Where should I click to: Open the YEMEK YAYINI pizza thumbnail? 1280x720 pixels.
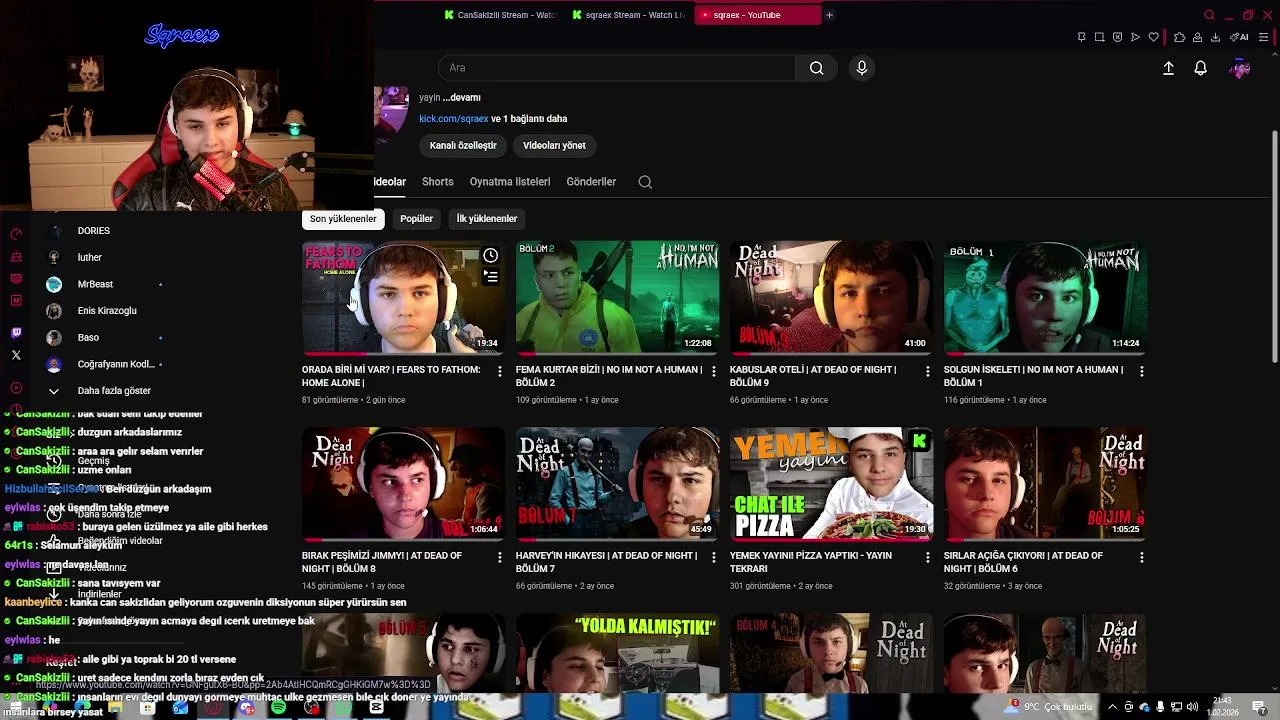tap(831, 483)
